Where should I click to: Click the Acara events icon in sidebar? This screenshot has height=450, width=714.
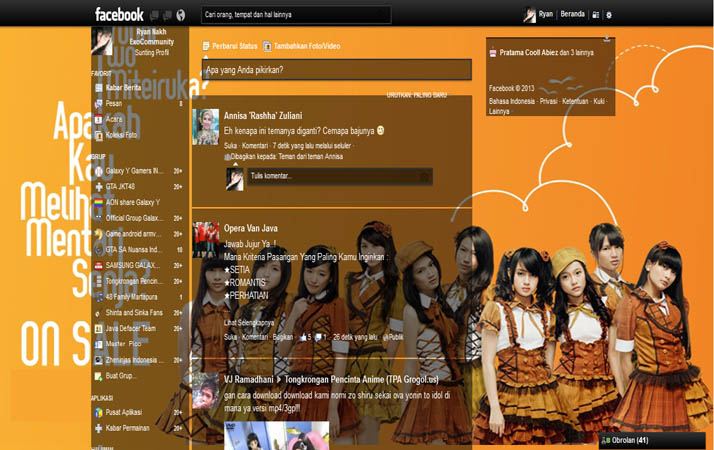point(98,119)
